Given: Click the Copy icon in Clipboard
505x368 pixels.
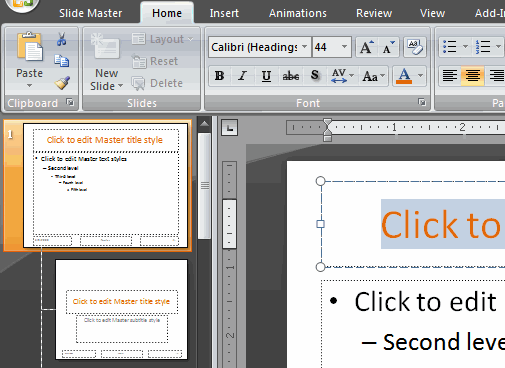Looking at the screenshot, I should pos(61,61).
